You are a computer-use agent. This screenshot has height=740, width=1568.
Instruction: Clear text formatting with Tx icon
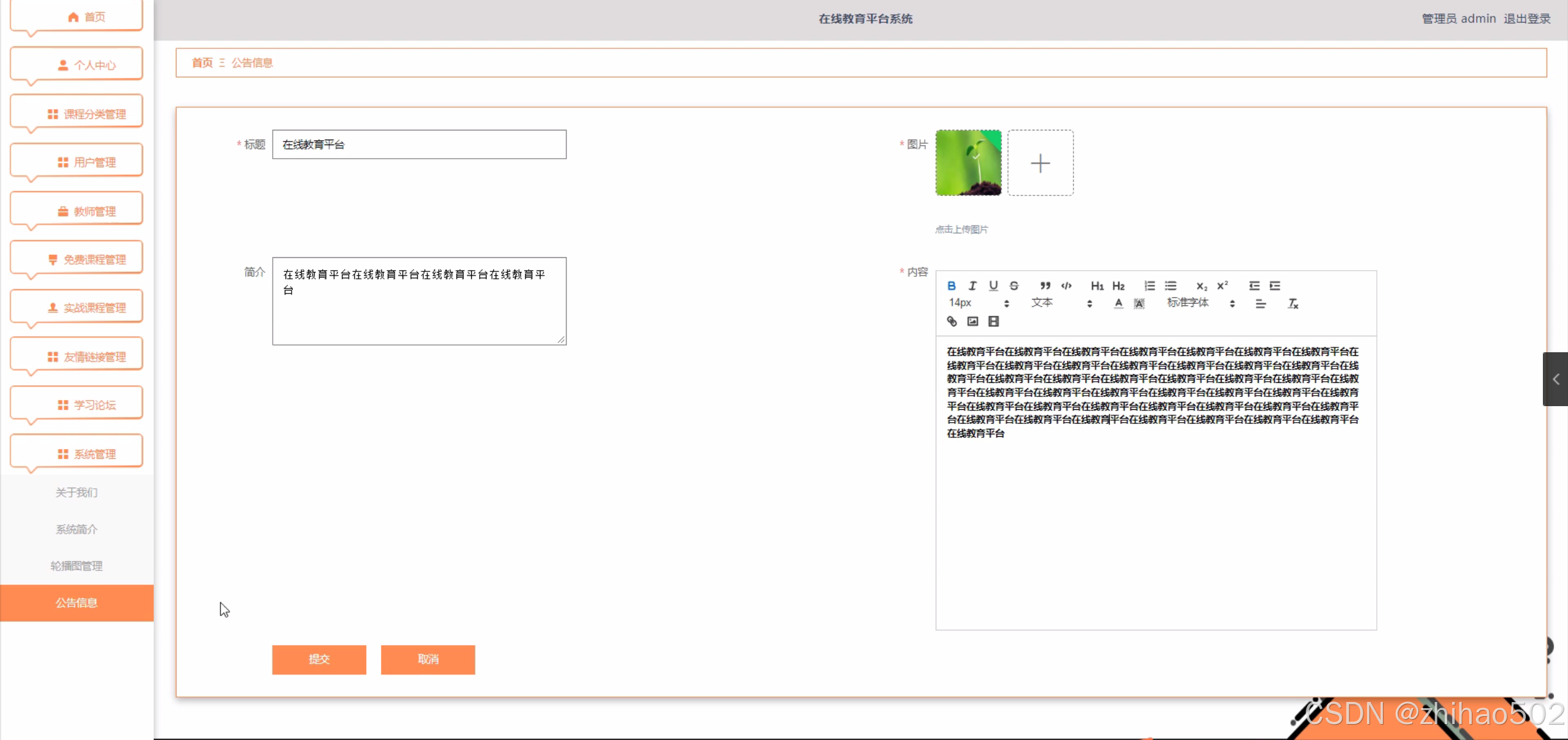tap(1293, 303)
